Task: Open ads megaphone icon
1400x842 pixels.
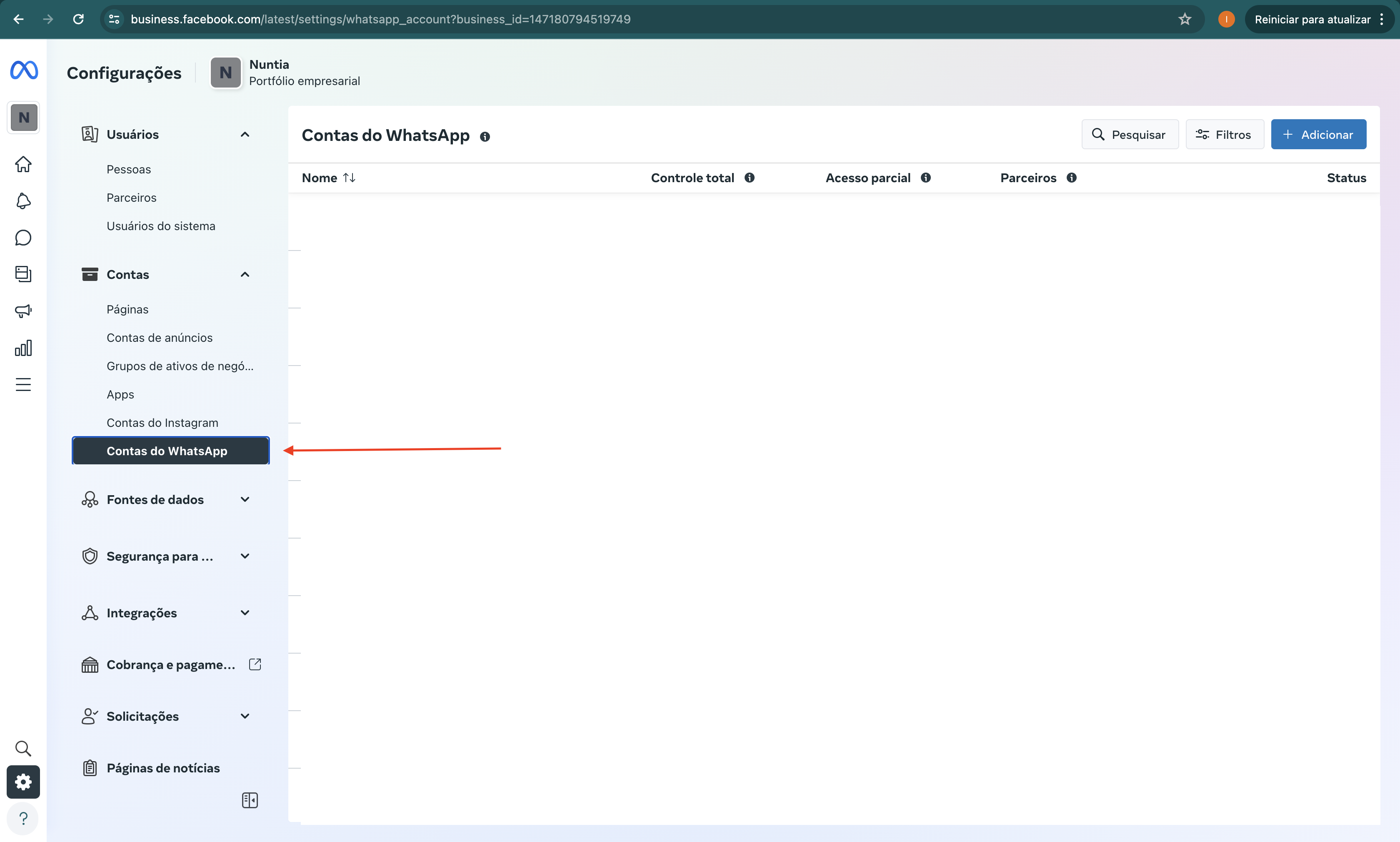Action: click(23, 311)
